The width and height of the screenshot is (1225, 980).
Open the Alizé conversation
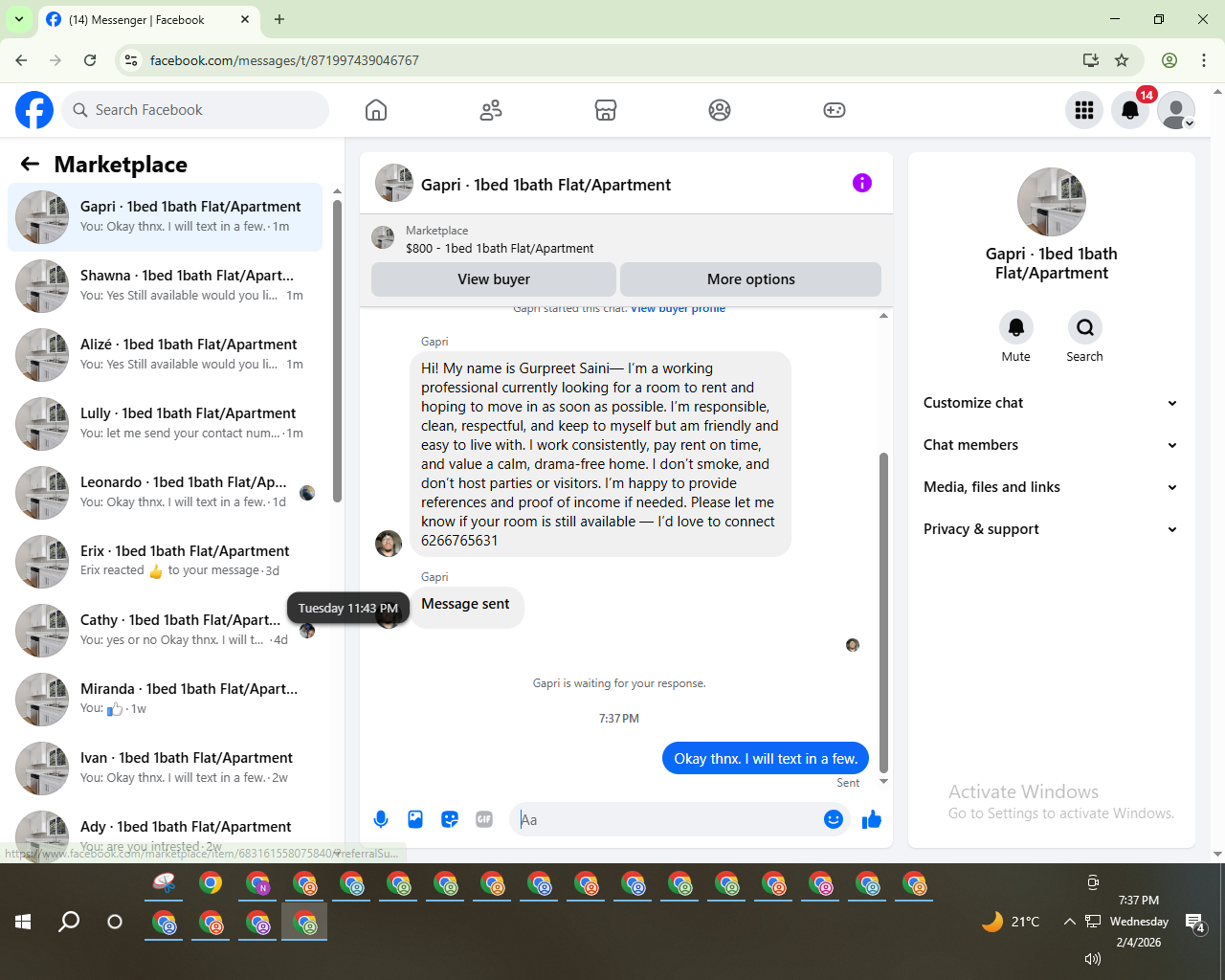(165, 354)
